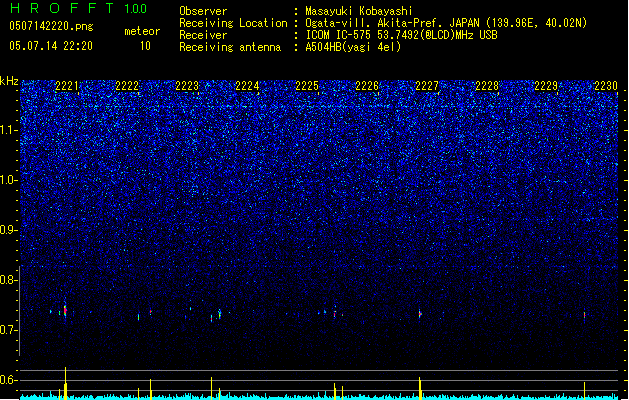
Task: Click the ICOM IC-575 receiver text
Action: click(401, 35)
